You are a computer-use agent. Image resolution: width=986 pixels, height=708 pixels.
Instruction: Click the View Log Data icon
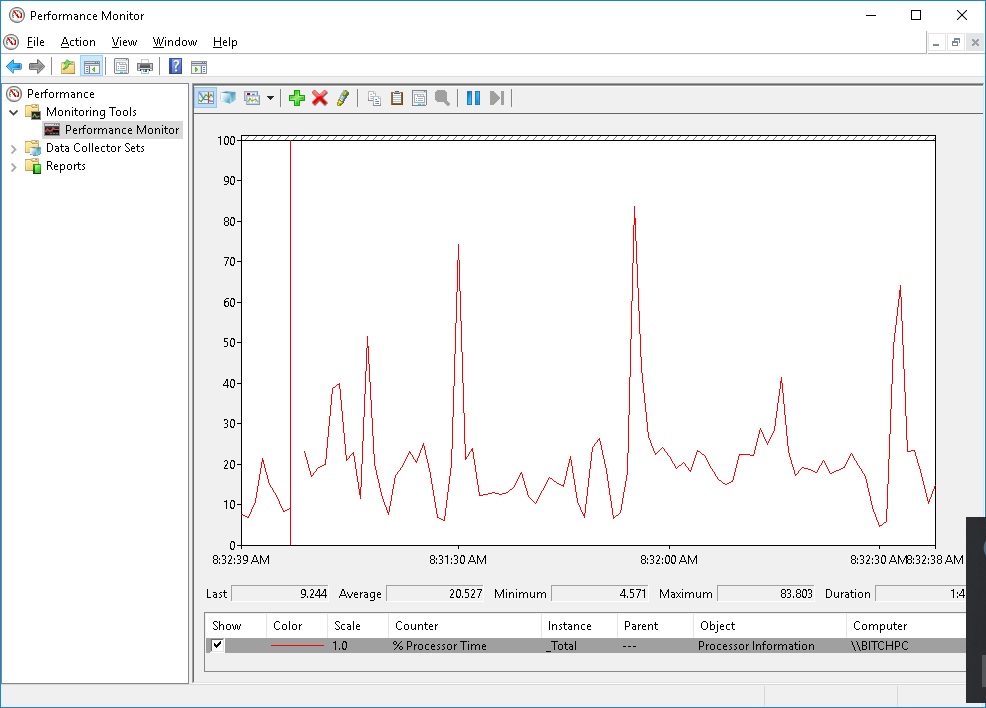[229, 98]
